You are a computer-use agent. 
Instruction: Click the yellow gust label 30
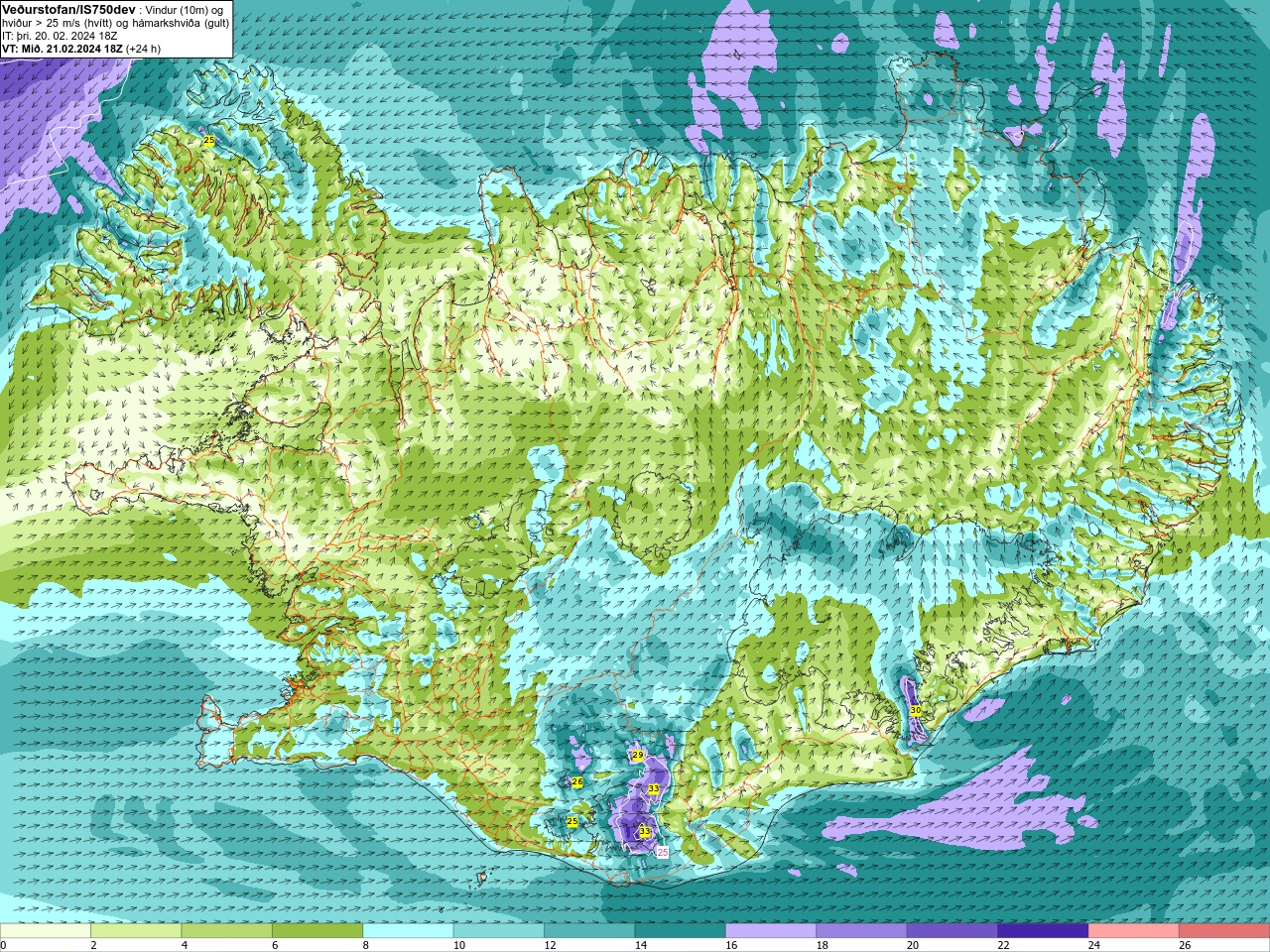(x=916, y=711)
